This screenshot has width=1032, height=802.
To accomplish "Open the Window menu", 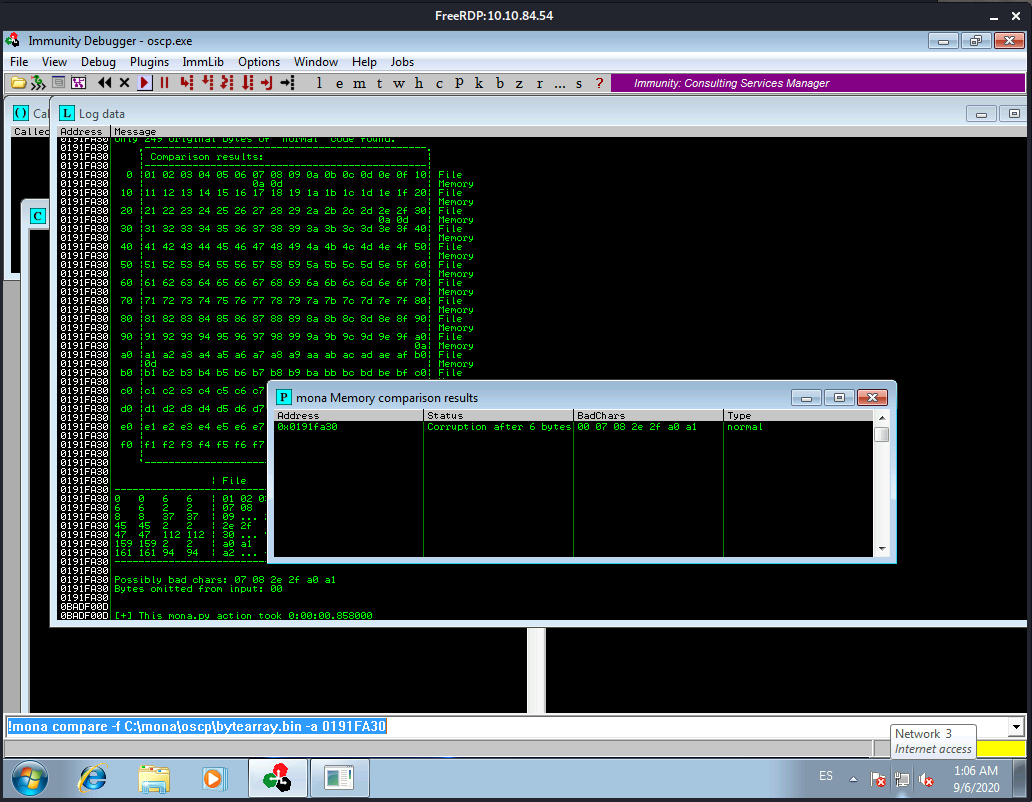I will point(316,62).
